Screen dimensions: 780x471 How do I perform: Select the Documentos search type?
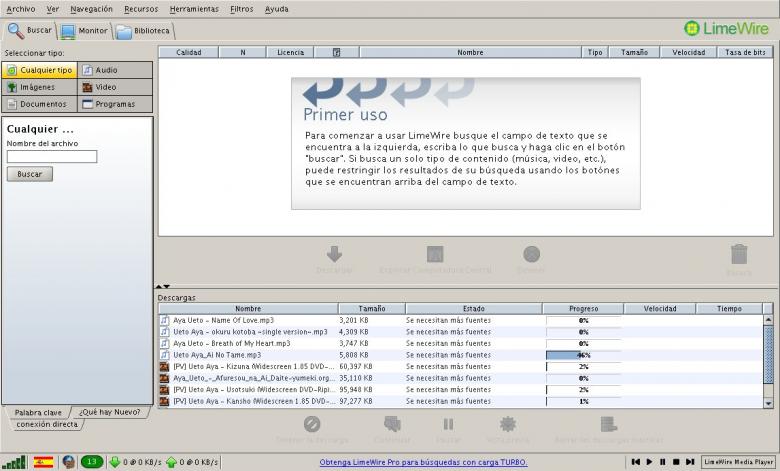tap(40, 104)
